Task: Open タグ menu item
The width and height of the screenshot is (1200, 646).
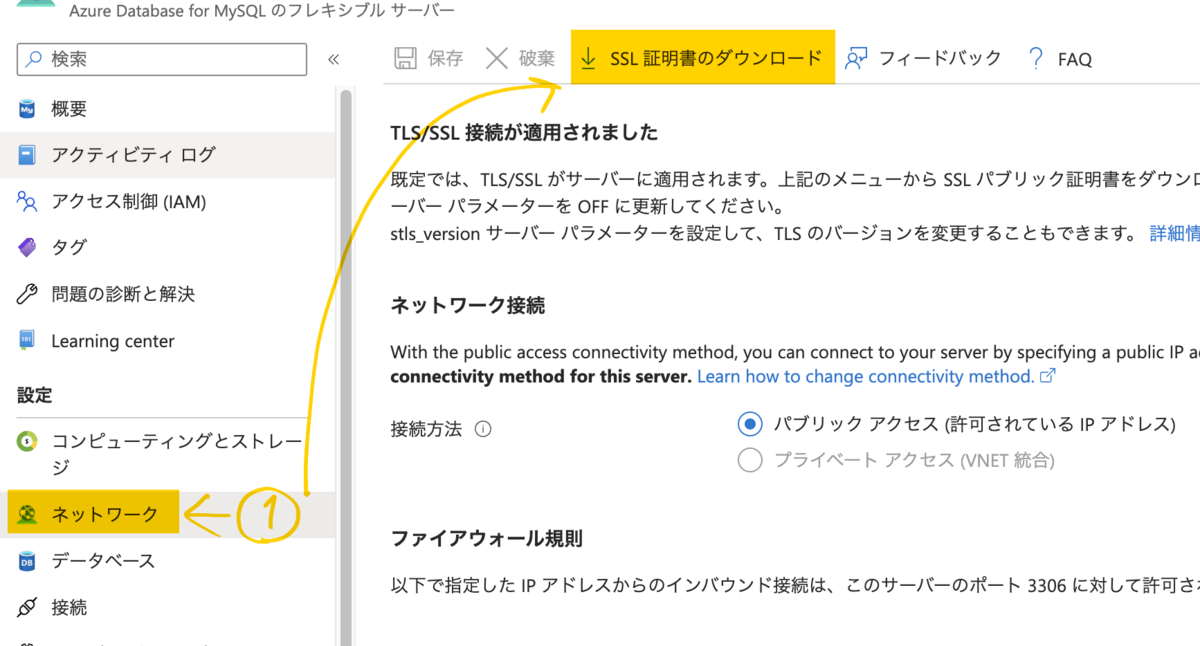Action: point(168,247)
